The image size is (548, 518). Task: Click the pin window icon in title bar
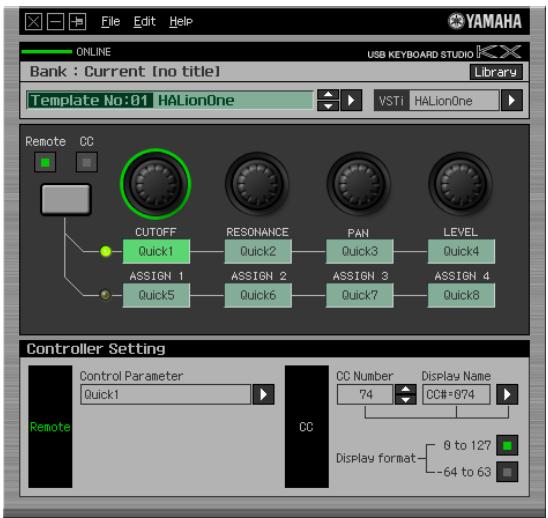coord(78,22)
